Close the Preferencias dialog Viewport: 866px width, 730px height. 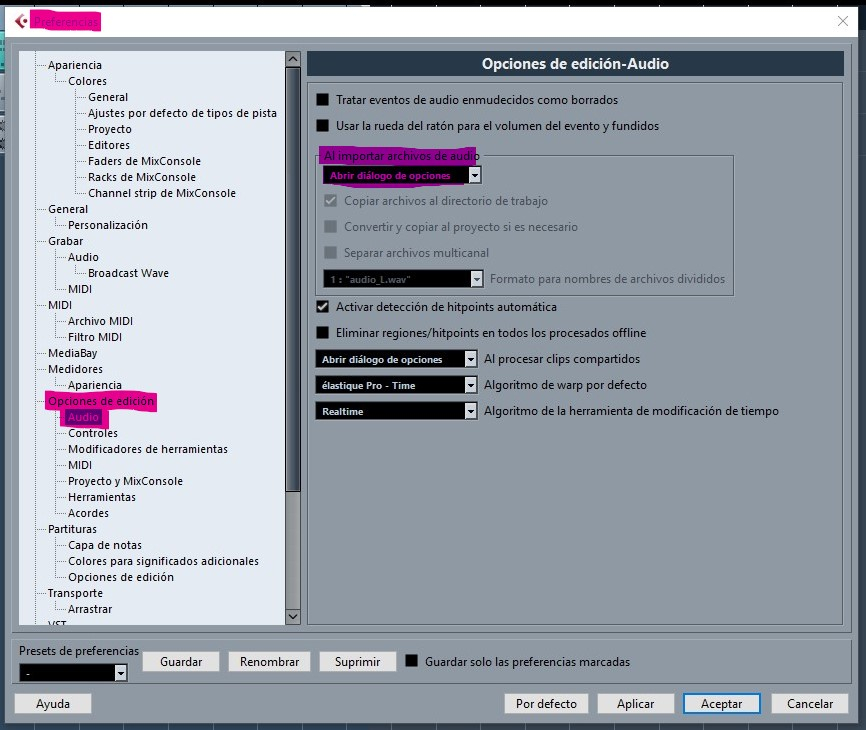[x=842, y=21]
